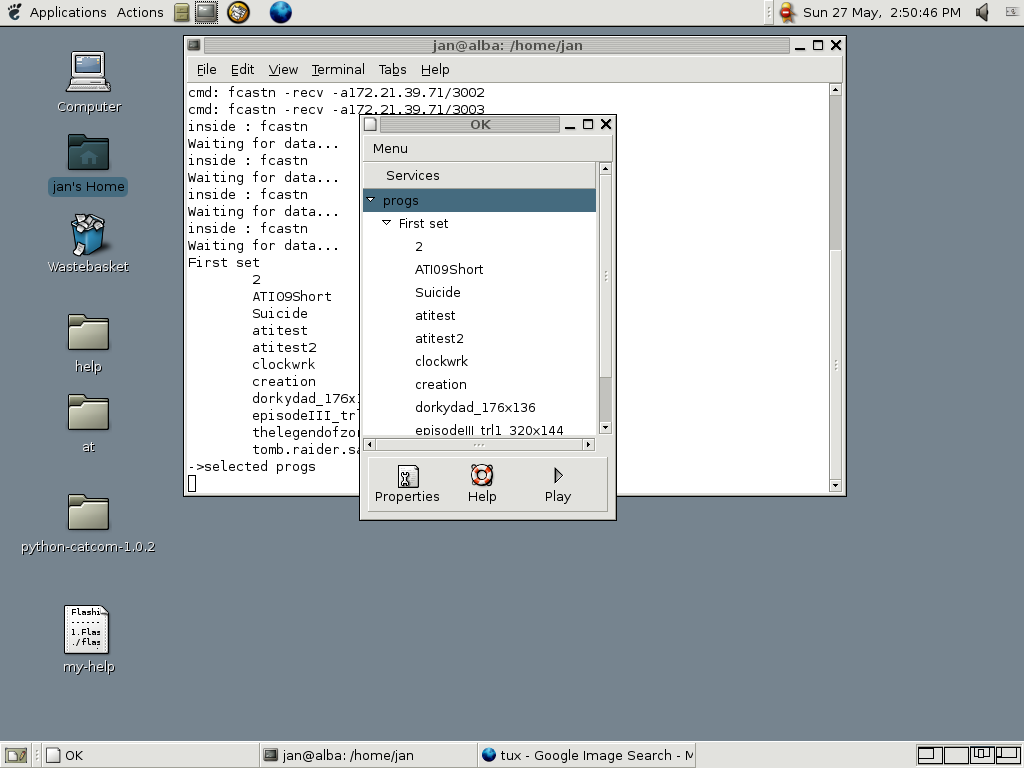Collapse the First set expander
This screenshot has height=768, width=1024.
387,223
